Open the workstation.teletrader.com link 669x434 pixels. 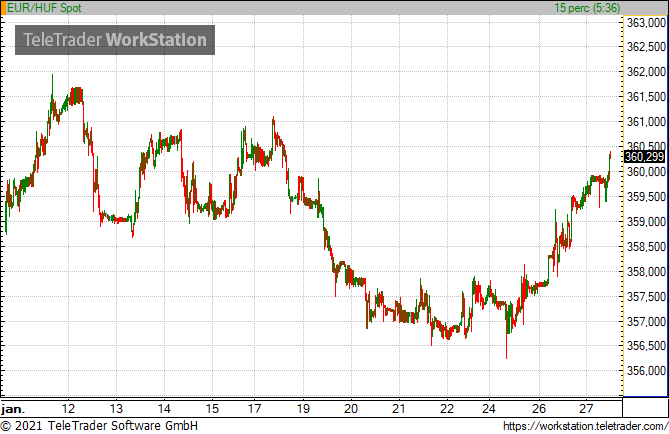[585, 426]
